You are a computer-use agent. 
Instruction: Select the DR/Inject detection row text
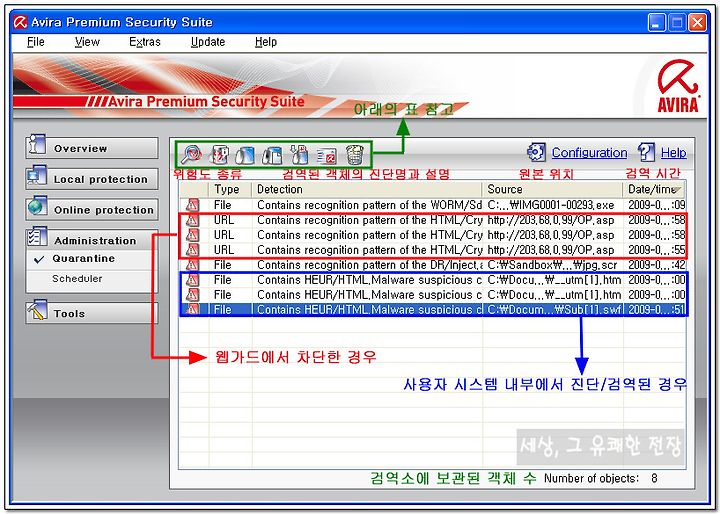coord(369,265)
